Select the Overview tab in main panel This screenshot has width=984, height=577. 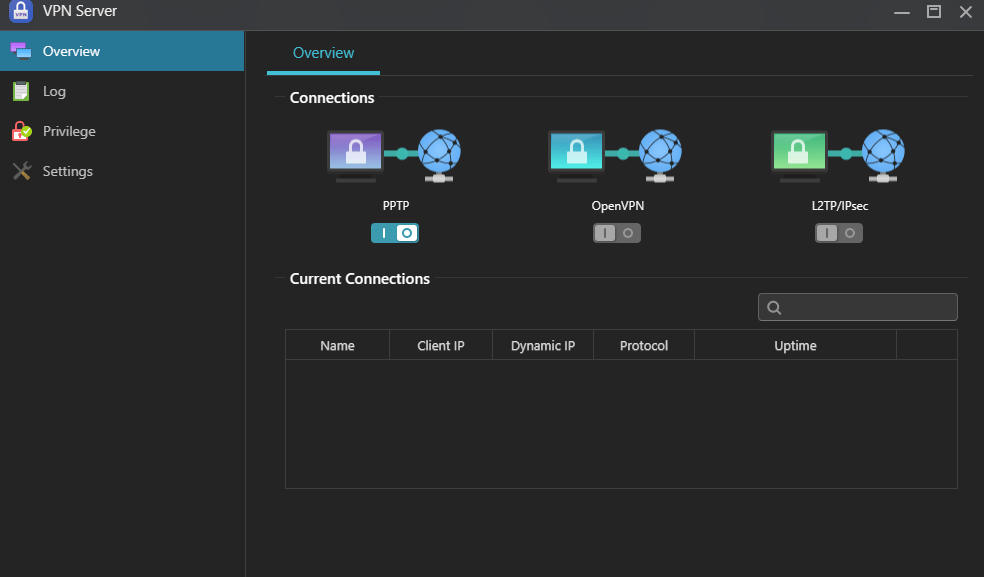(323, 53)
